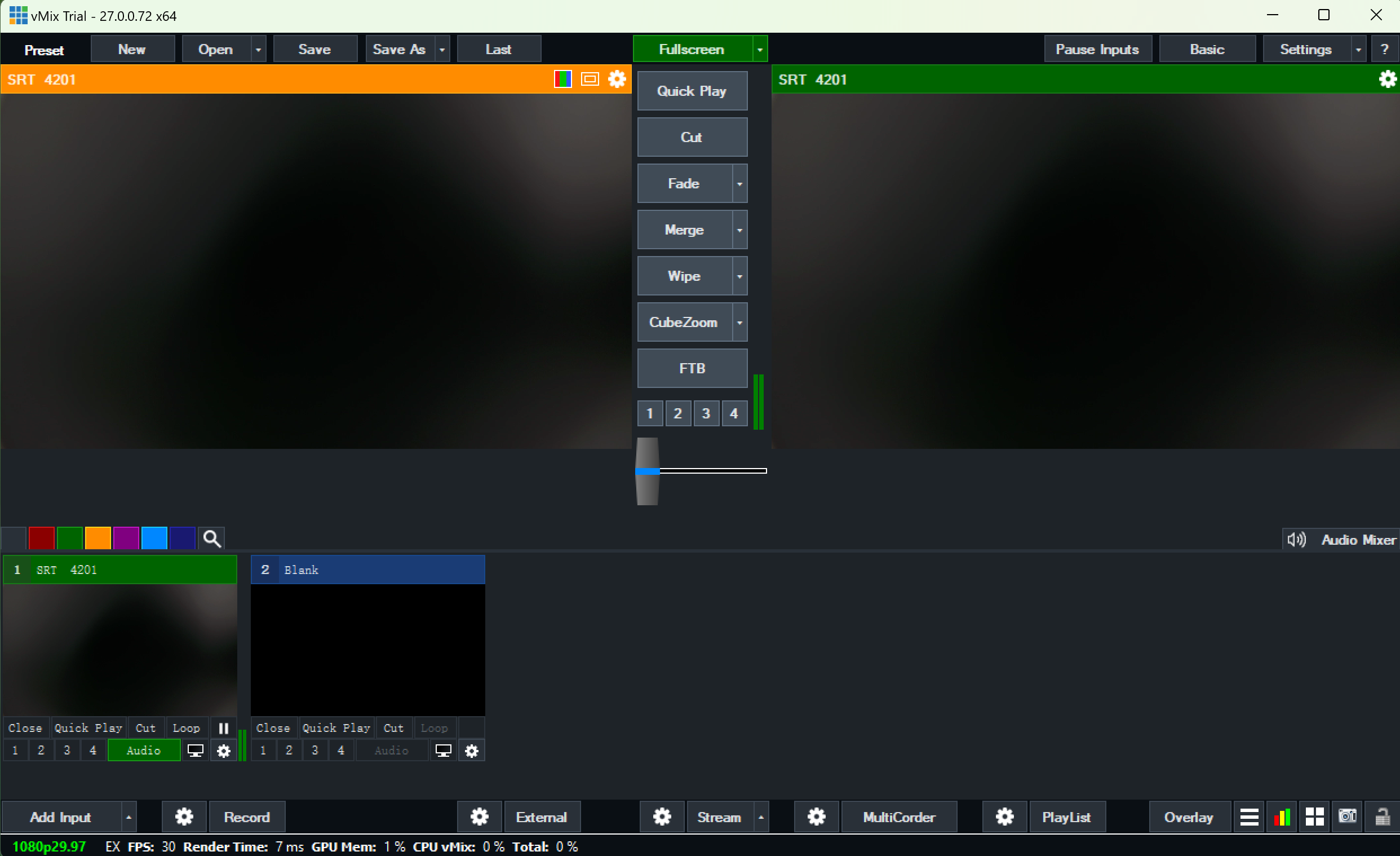Switch to Basic interface mode
The height and width of the screenshot is (856, 1400).
[1207, 50]
